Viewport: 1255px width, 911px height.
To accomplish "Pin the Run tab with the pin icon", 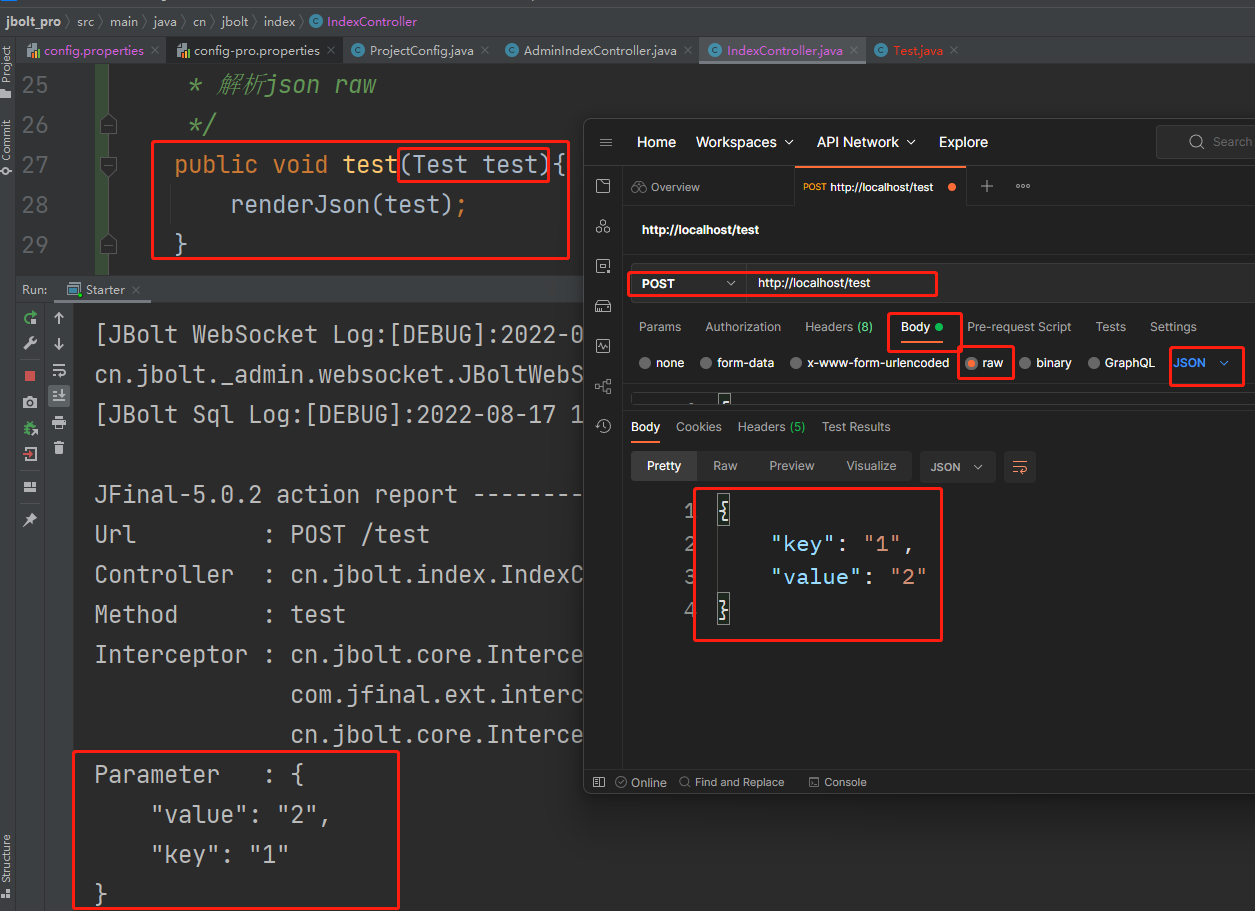I will tap(30, 520).
